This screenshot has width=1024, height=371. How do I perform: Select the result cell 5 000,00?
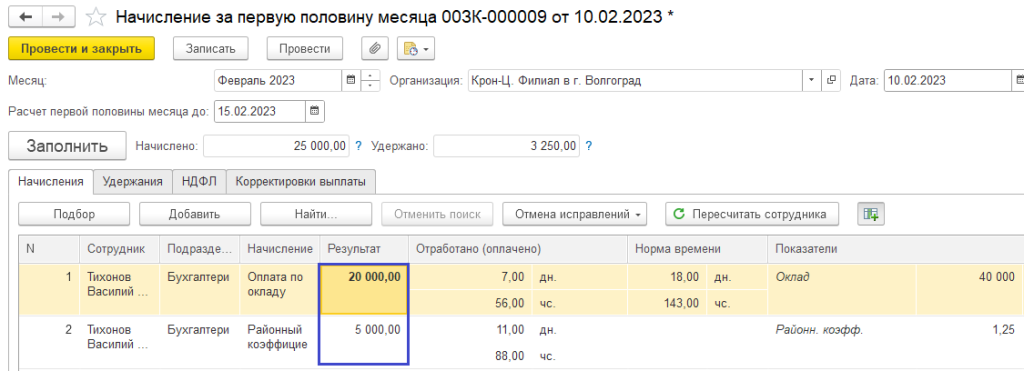click(364, 342)
